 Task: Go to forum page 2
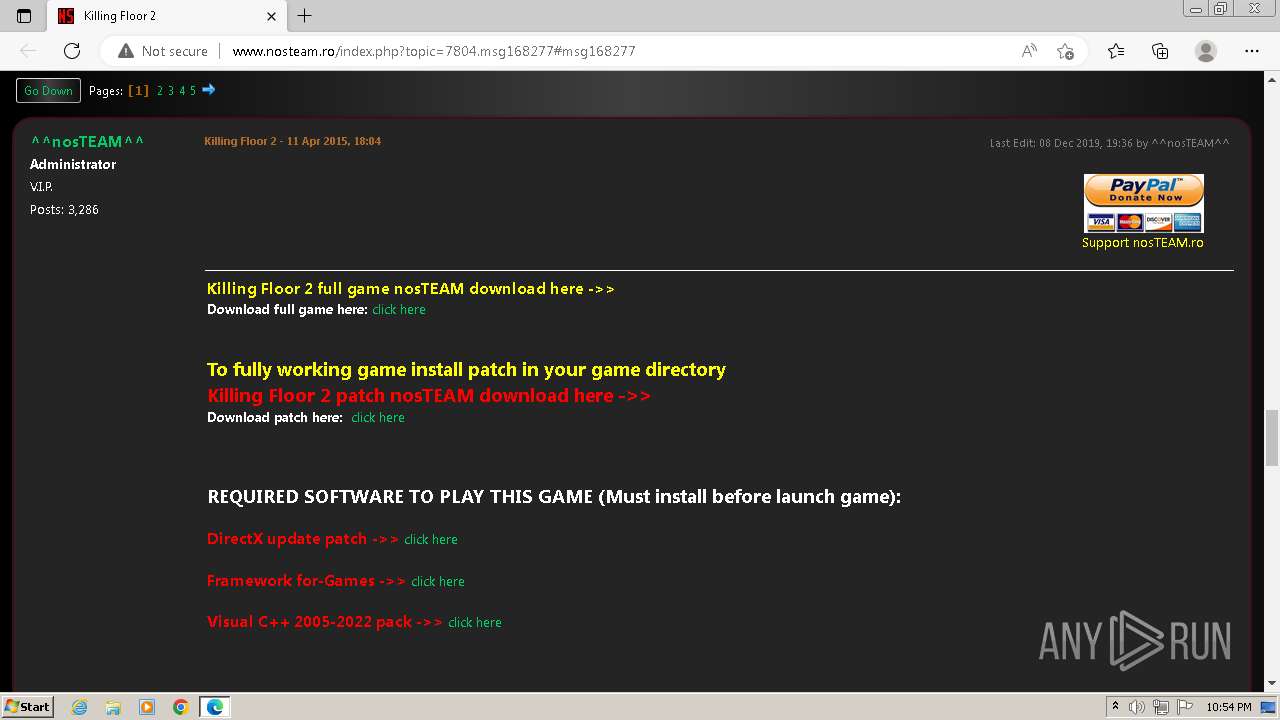[160, 91]
